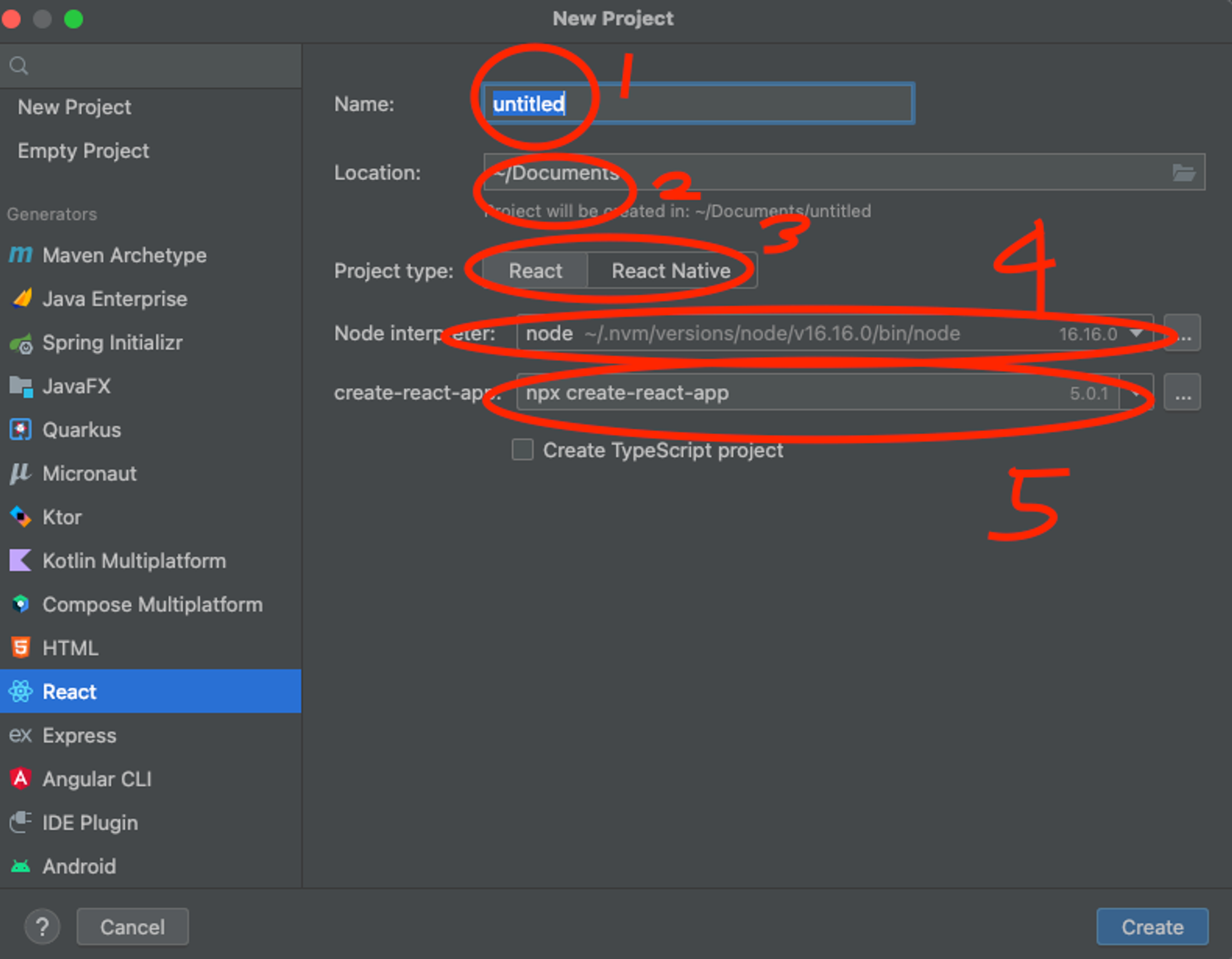Click the Android robot icon
Screen dimensions: 1232x959
[x=20, y=867]
